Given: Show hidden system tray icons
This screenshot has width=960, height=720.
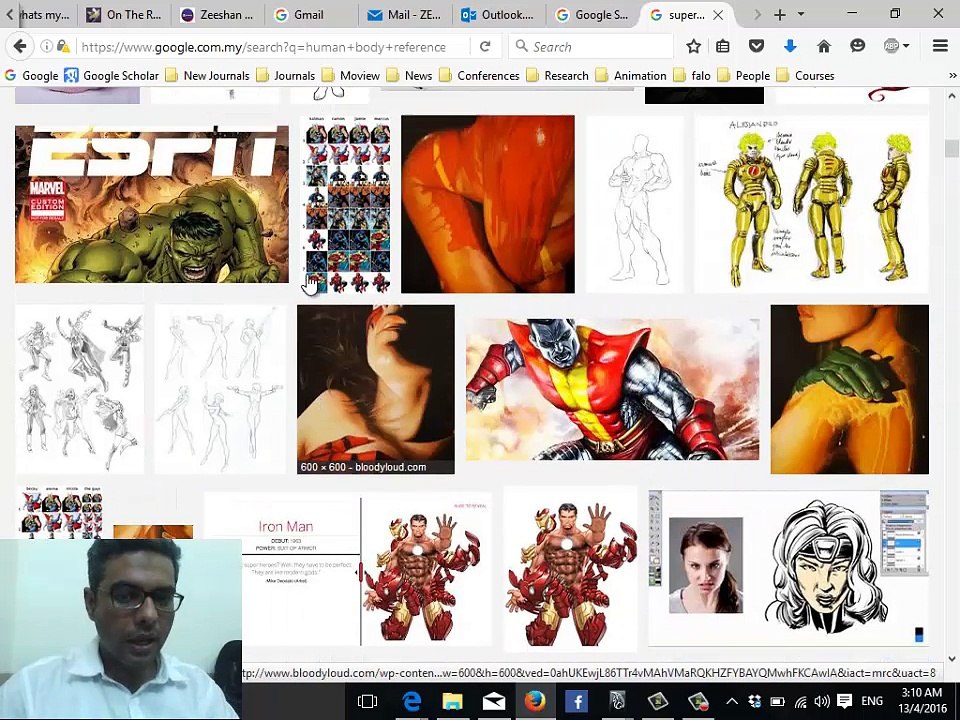Looking at the screenshot, I should (x=732, y=701).
